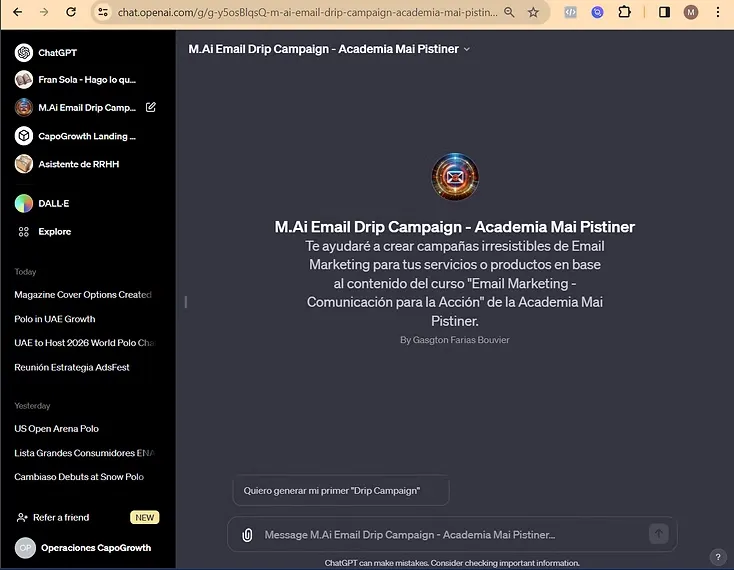Click the address bar URL
The image size is (734, 570).
(x=308, y=13)
